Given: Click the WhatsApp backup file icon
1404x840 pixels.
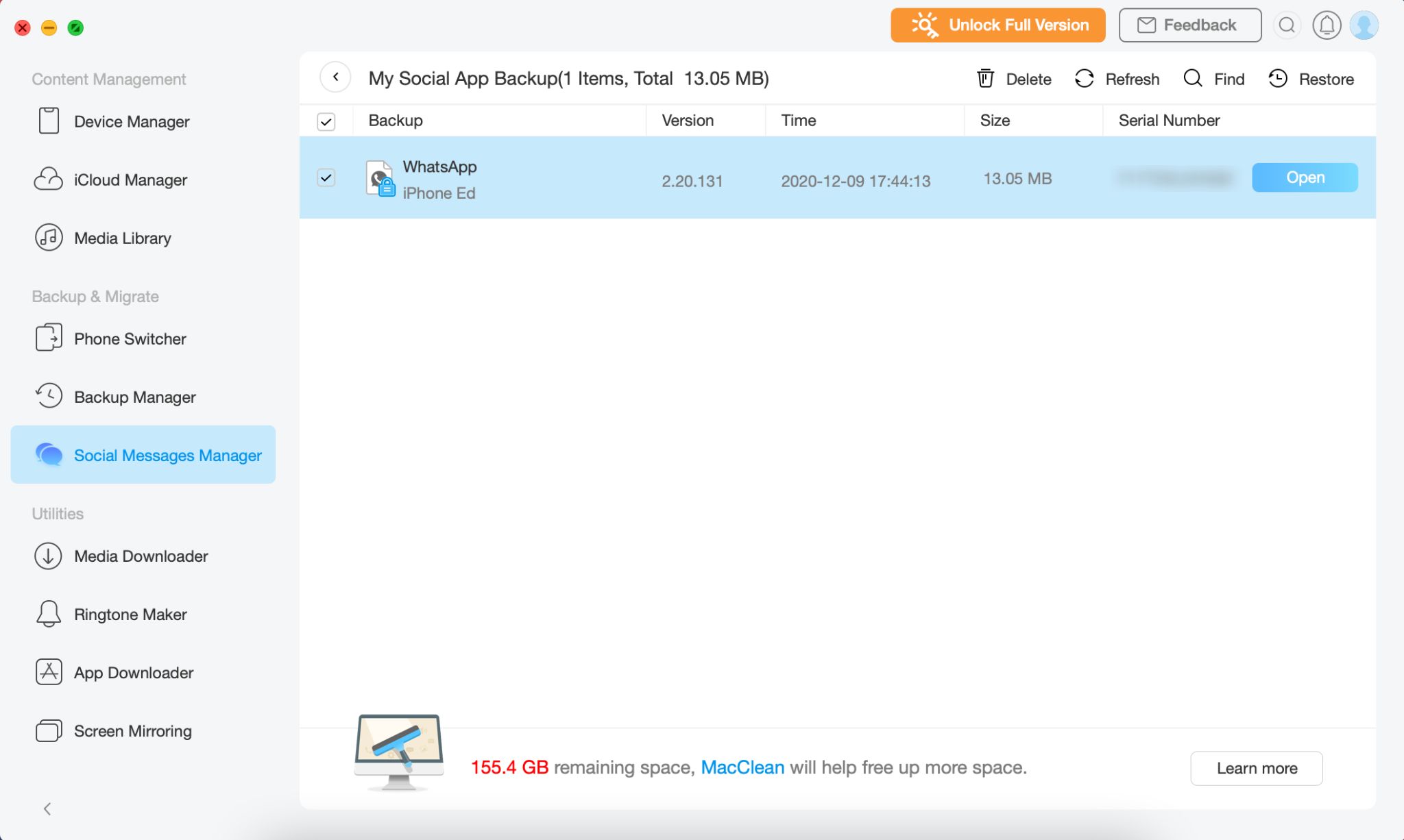Looking at the screenshot, I should click(x=380, y=179).
